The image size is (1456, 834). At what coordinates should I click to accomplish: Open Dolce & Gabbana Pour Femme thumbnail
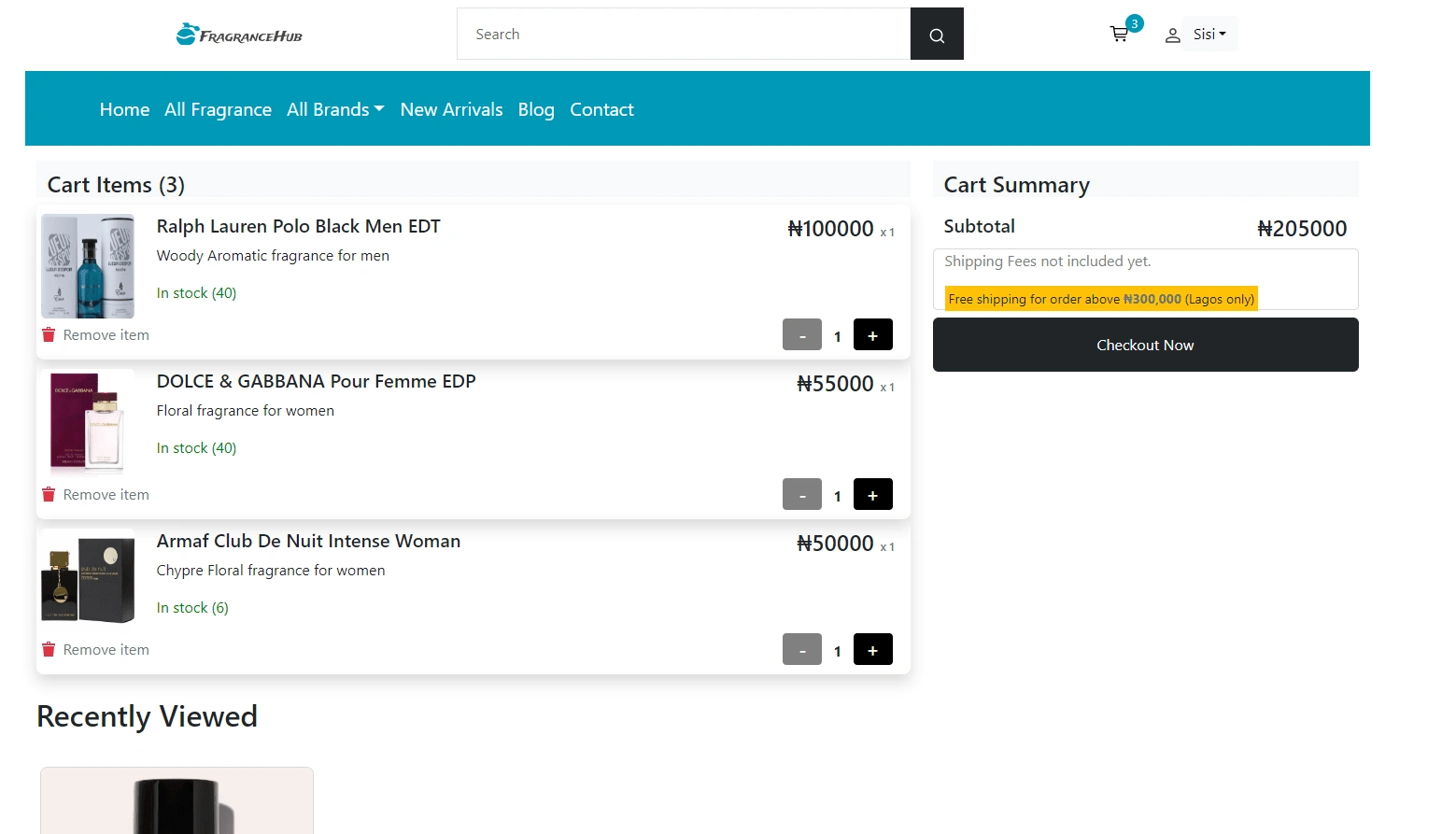[x=88, y=422]
